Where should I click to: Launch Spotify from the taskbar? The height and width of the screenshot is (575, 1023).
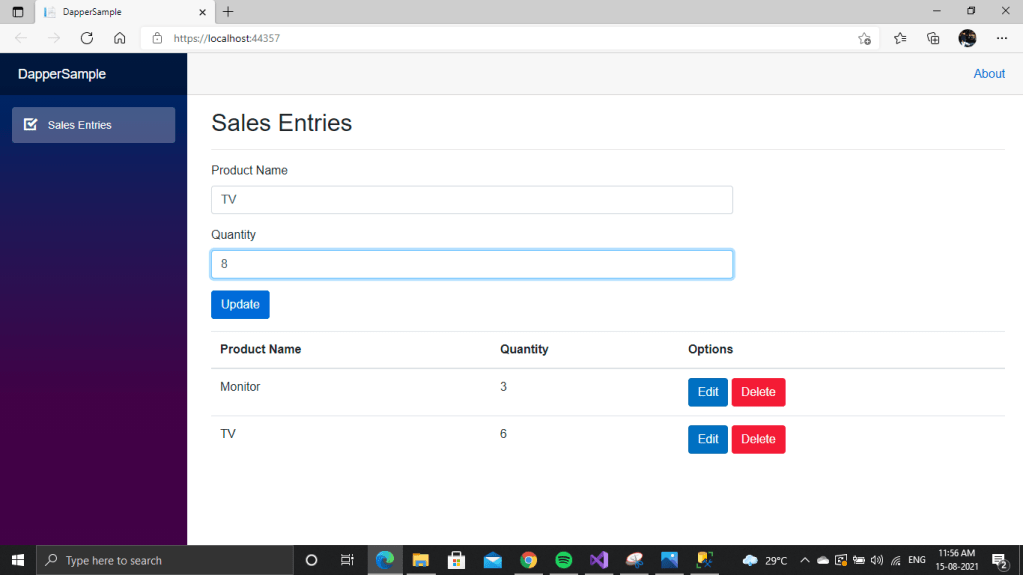(563, 560)
